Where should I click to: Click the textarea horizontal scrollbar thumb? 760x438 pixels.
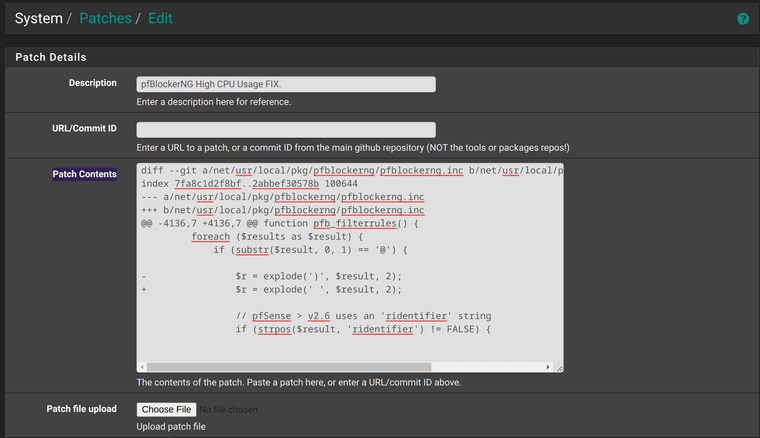(x=289, y=367)
